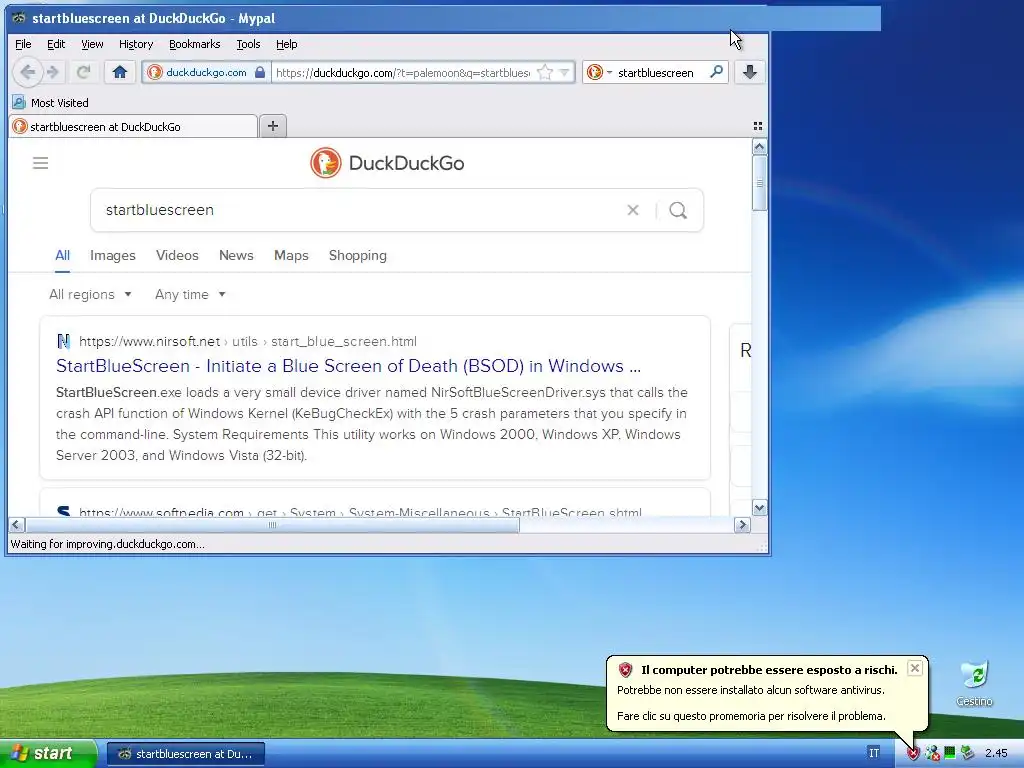Click the horizontal scrollbar thumb
Image resolution: width=1024 pixels, height=768 pixels.
pos(272,524)
